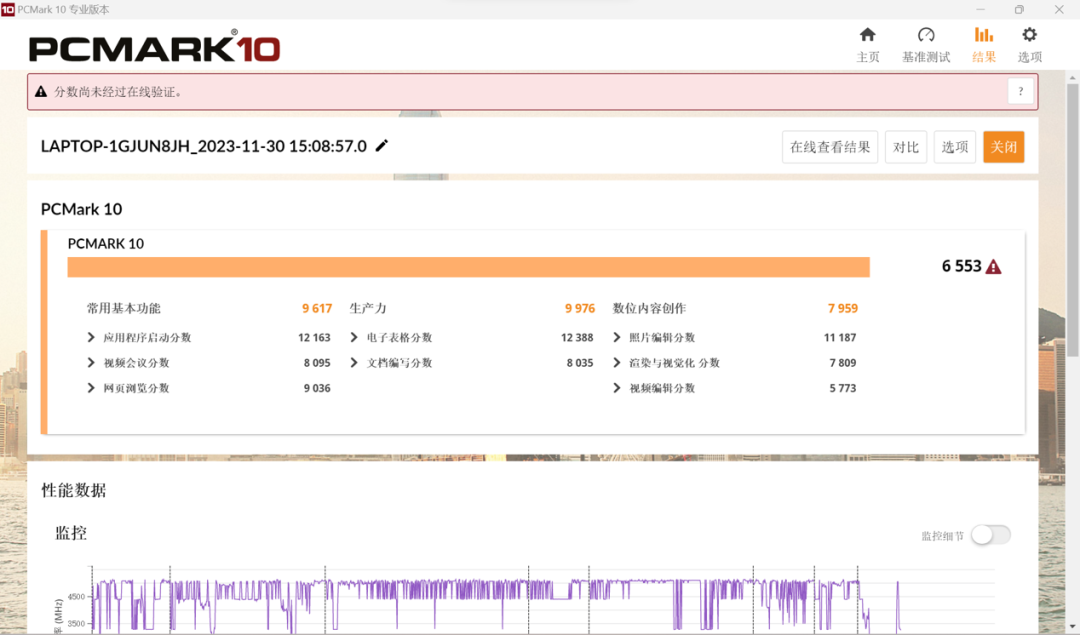Viewport: 1080px width, 635px height.
Task: Expand the 网页浏览分数 row
Action: (x=91, y=388)
